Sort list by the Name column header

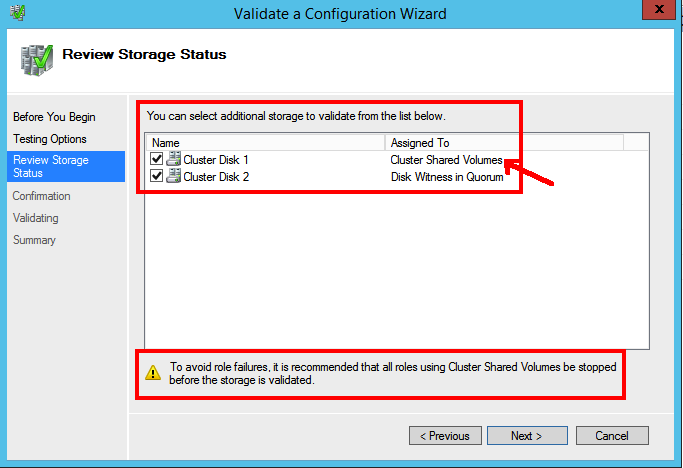click(x=265, y=142)
